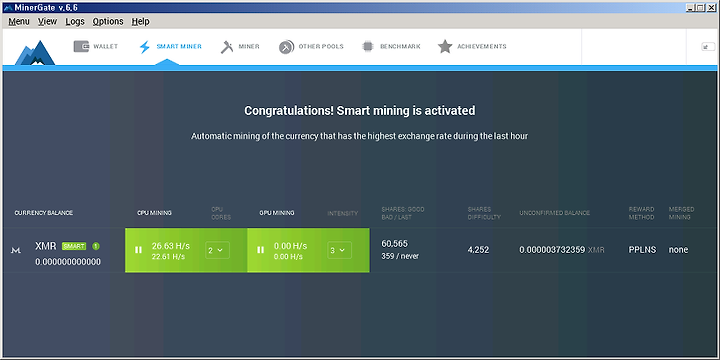The width and height of the screenshot is (720, 360).
Task: Switch to the Wallet tab
Action: click(x=106, y=46)
